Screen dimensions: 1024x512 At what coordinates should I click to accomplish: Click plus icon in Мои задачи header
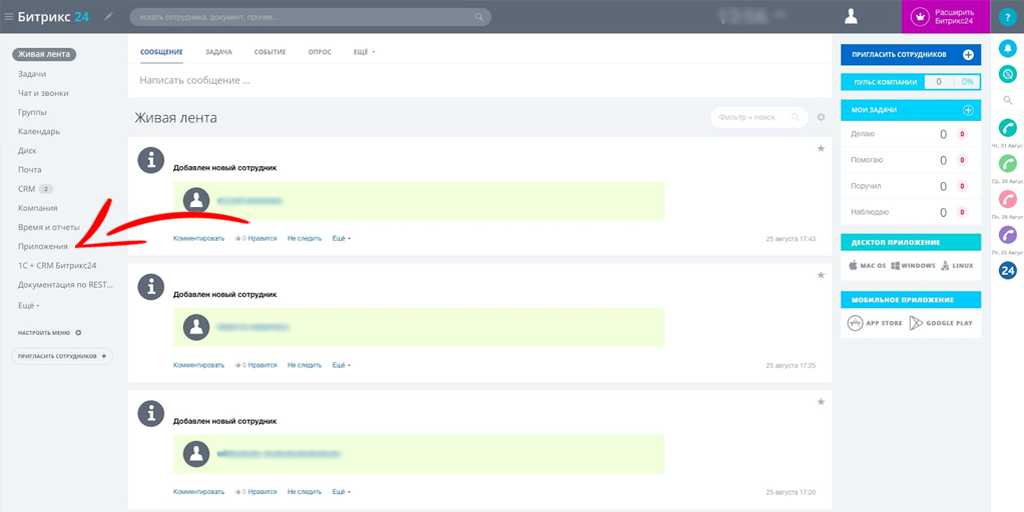967,110
